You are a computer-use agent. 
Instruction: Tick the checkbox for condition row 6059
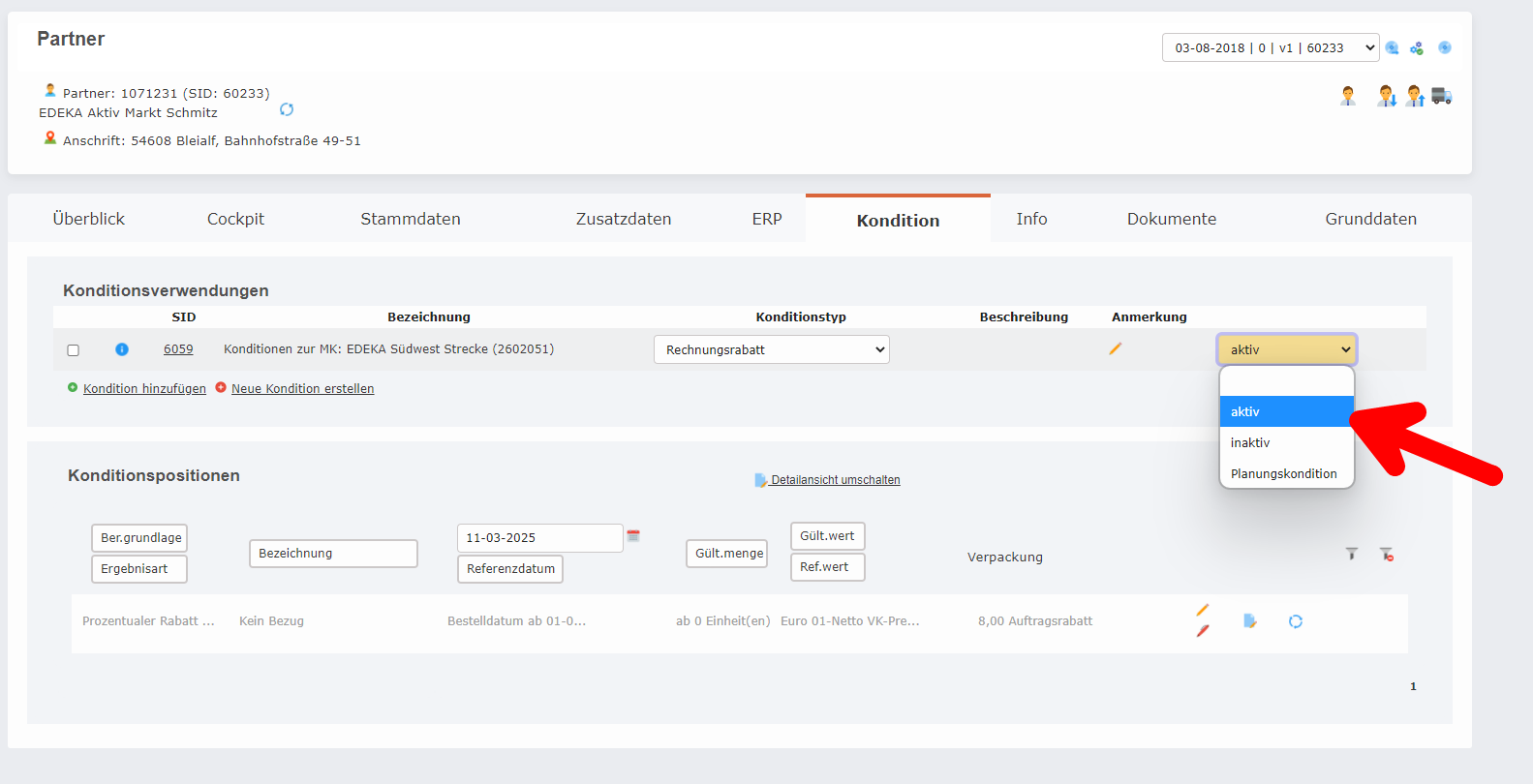(73, 350)
